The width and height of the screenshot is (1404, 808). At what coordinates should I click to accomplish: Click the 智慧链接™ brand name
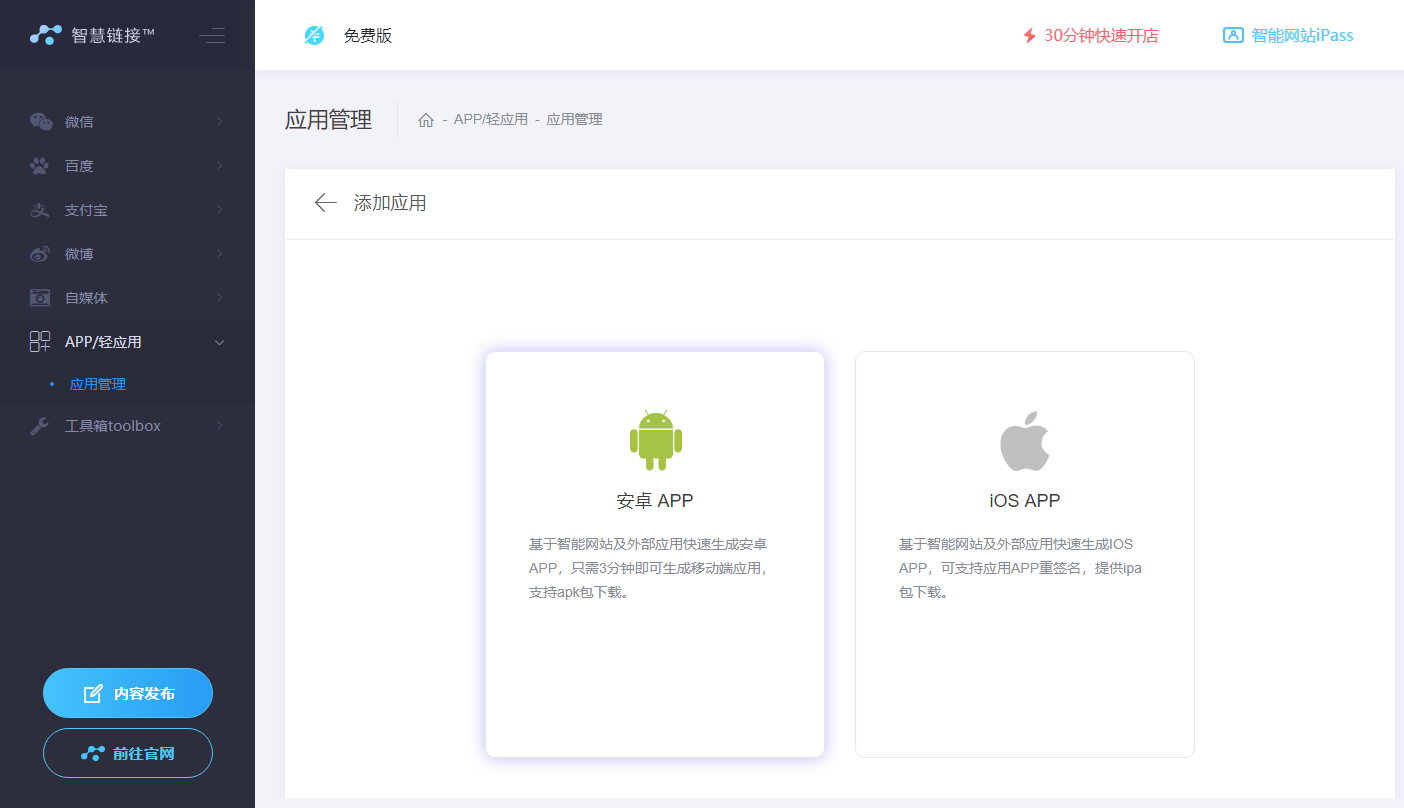pos(113,36)
